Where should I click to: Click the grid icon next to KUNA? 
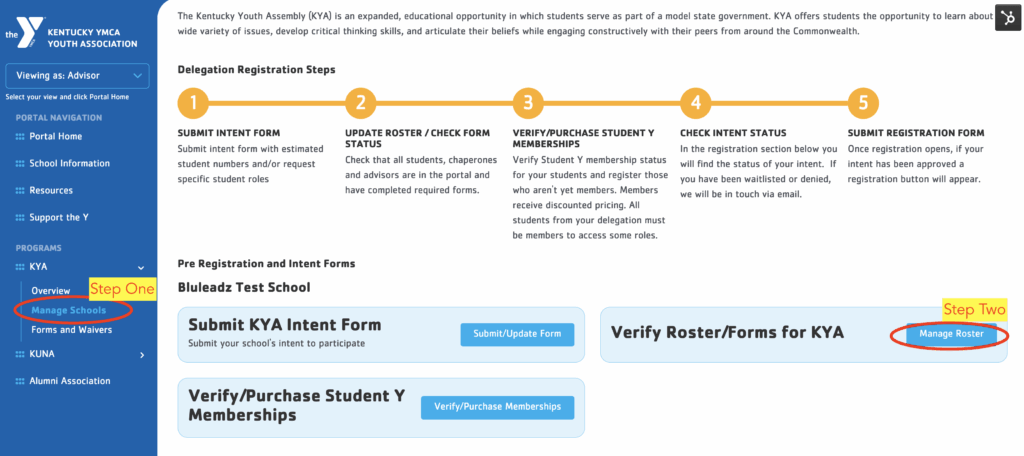coord(20,354)
